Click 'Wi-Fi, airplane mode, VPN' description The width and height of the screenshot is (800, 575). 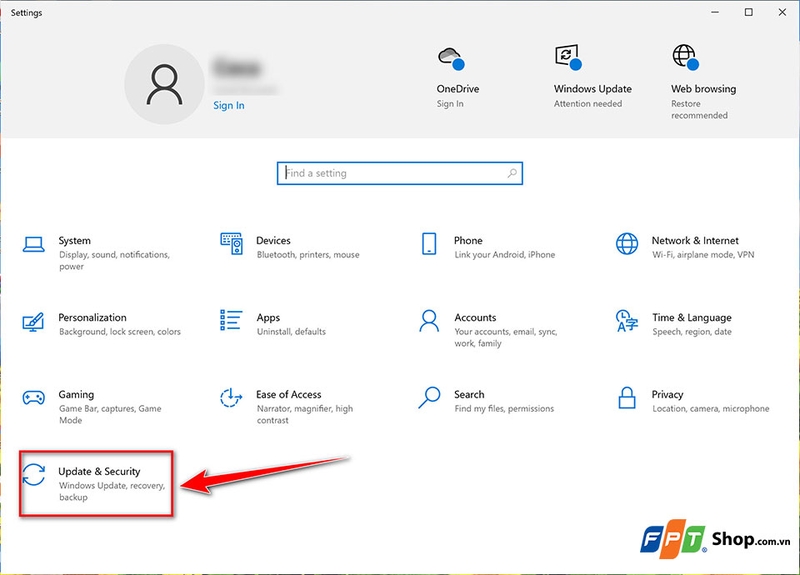[x=703, y=255]
